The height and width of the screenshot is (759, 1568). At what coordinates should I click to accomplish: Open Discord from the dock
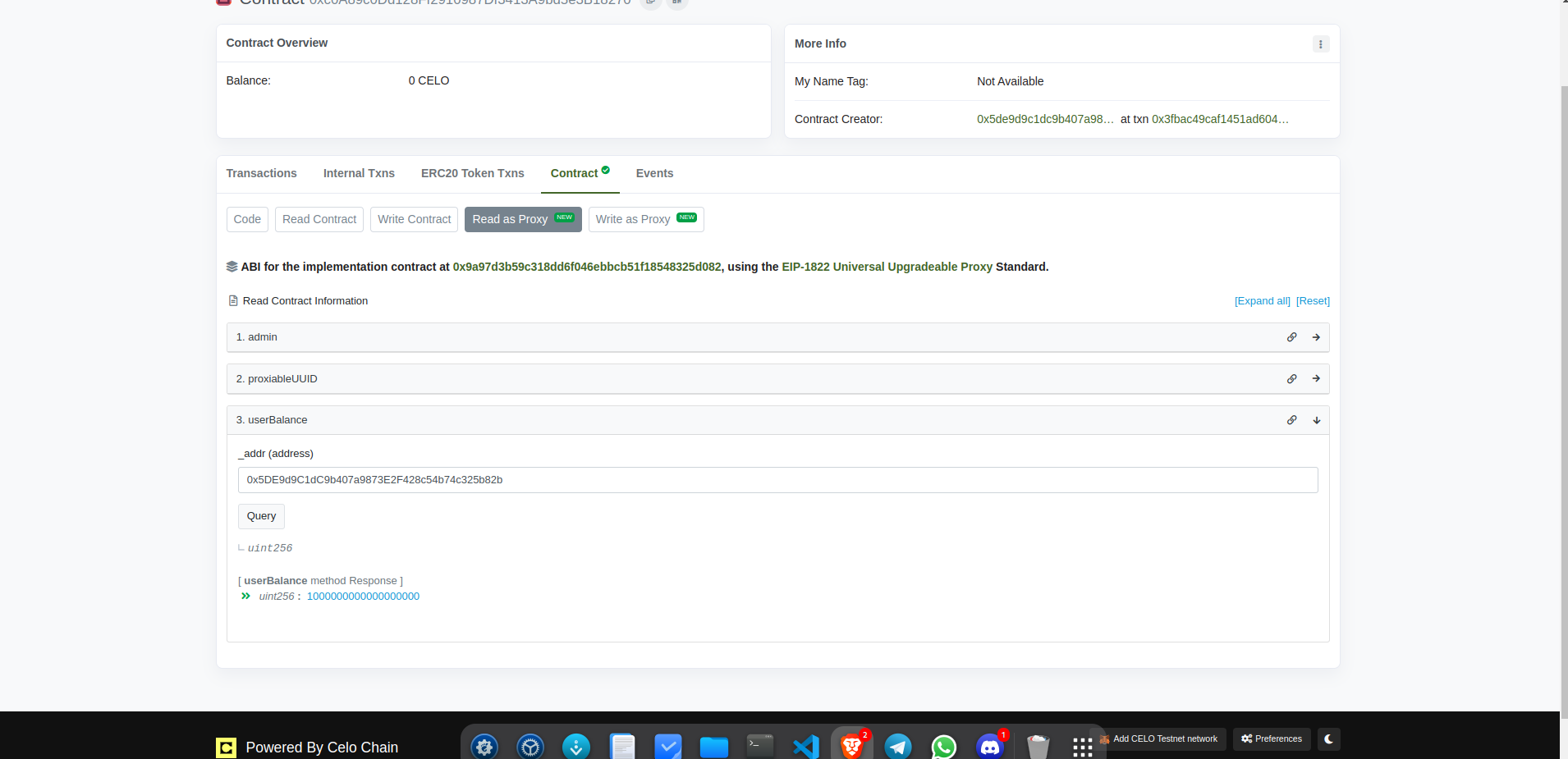[x=990, y=746]
